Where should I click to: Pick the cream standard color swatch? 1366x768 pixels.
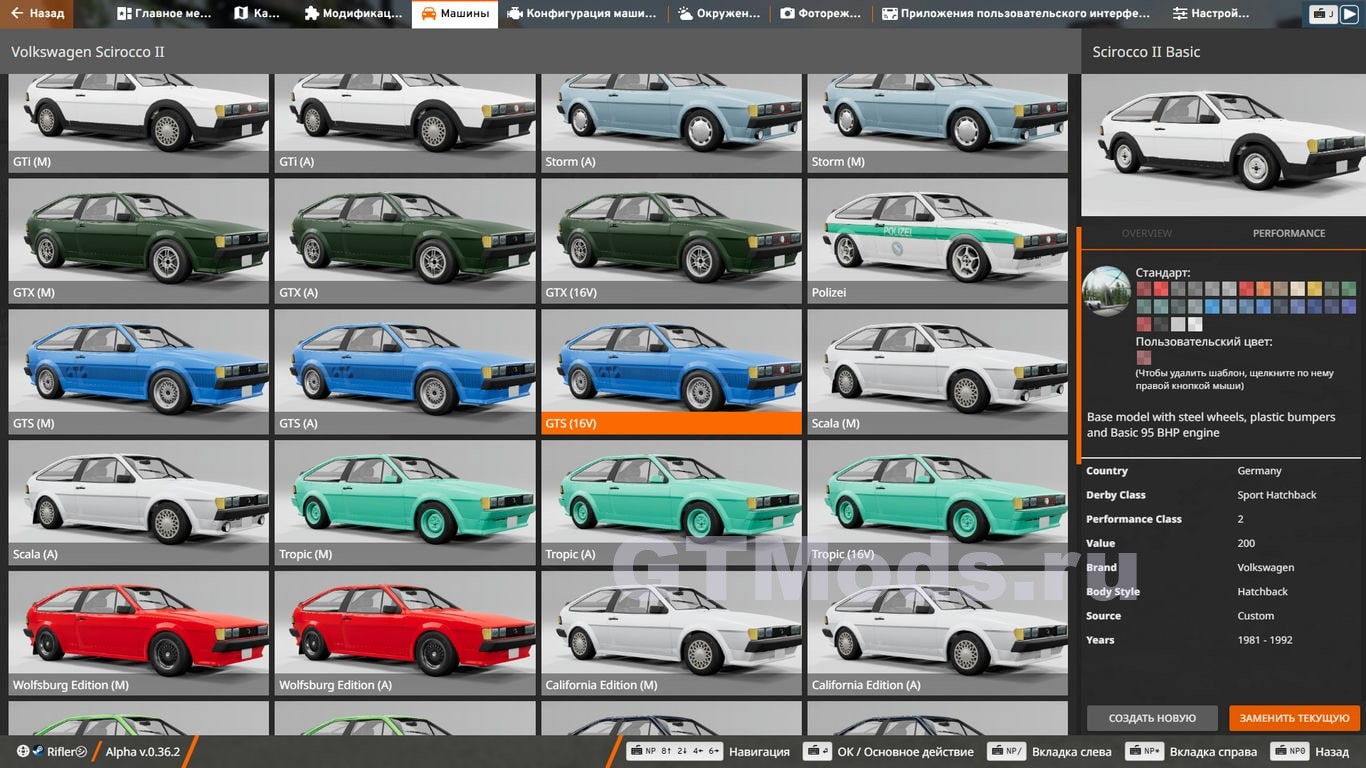tap(1297, 289)
